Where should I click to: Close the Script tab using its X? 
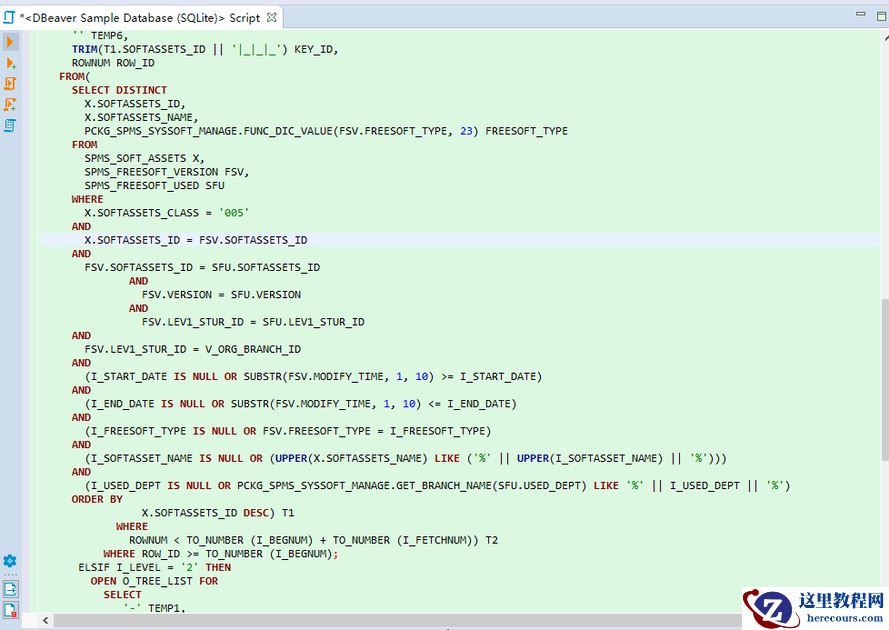[272, 17]
